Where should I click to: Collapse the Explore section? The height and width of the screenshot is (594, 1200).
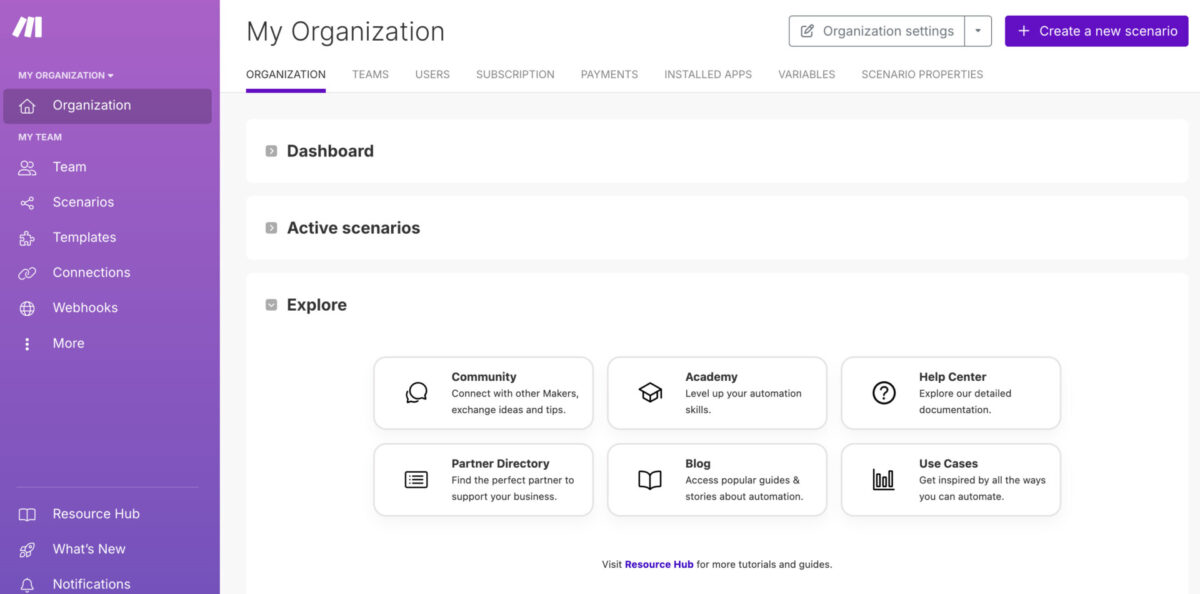click(x=271, y=305)
